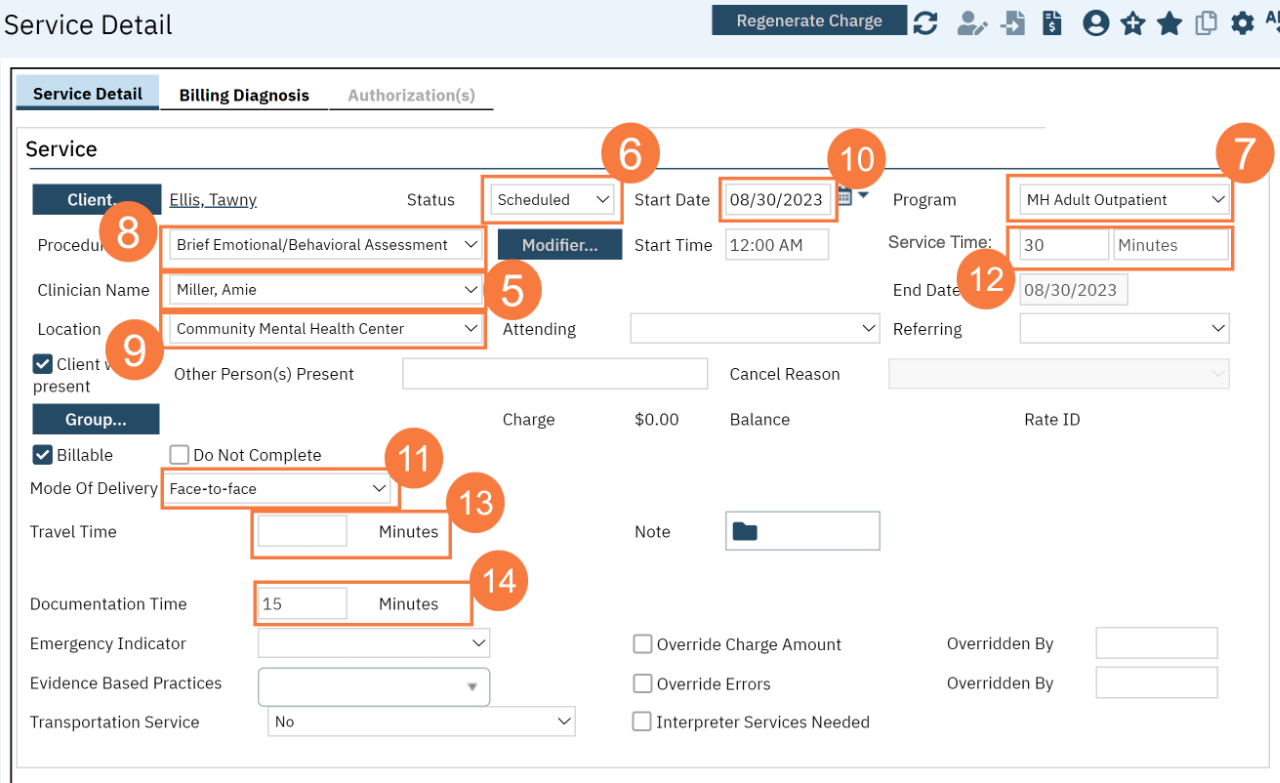Open the Note folder icon
The height and width of the screenshot is (783, 1280).
click(x=745, y=532)
